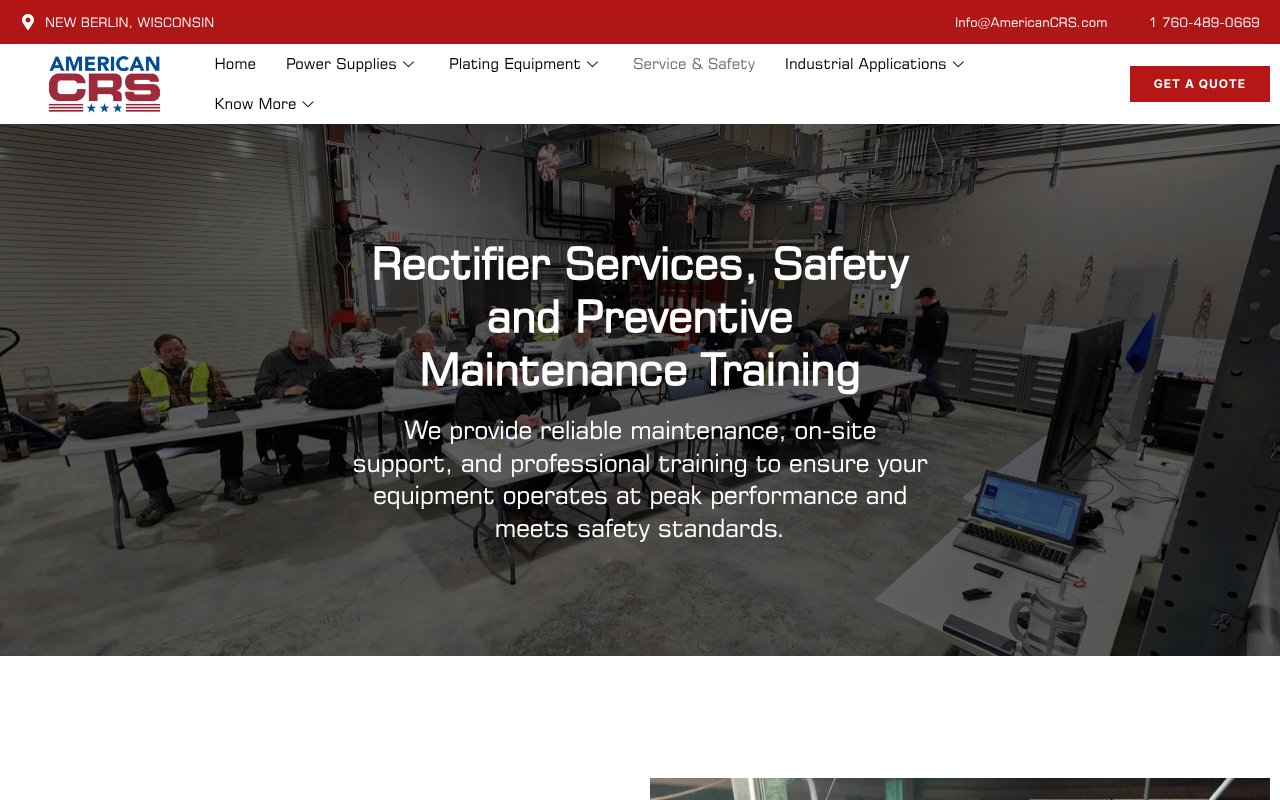Click the main heading about Rectifier Services
Image resolution: width=1280 pixels, height=800 pixels.
point(640,317)
